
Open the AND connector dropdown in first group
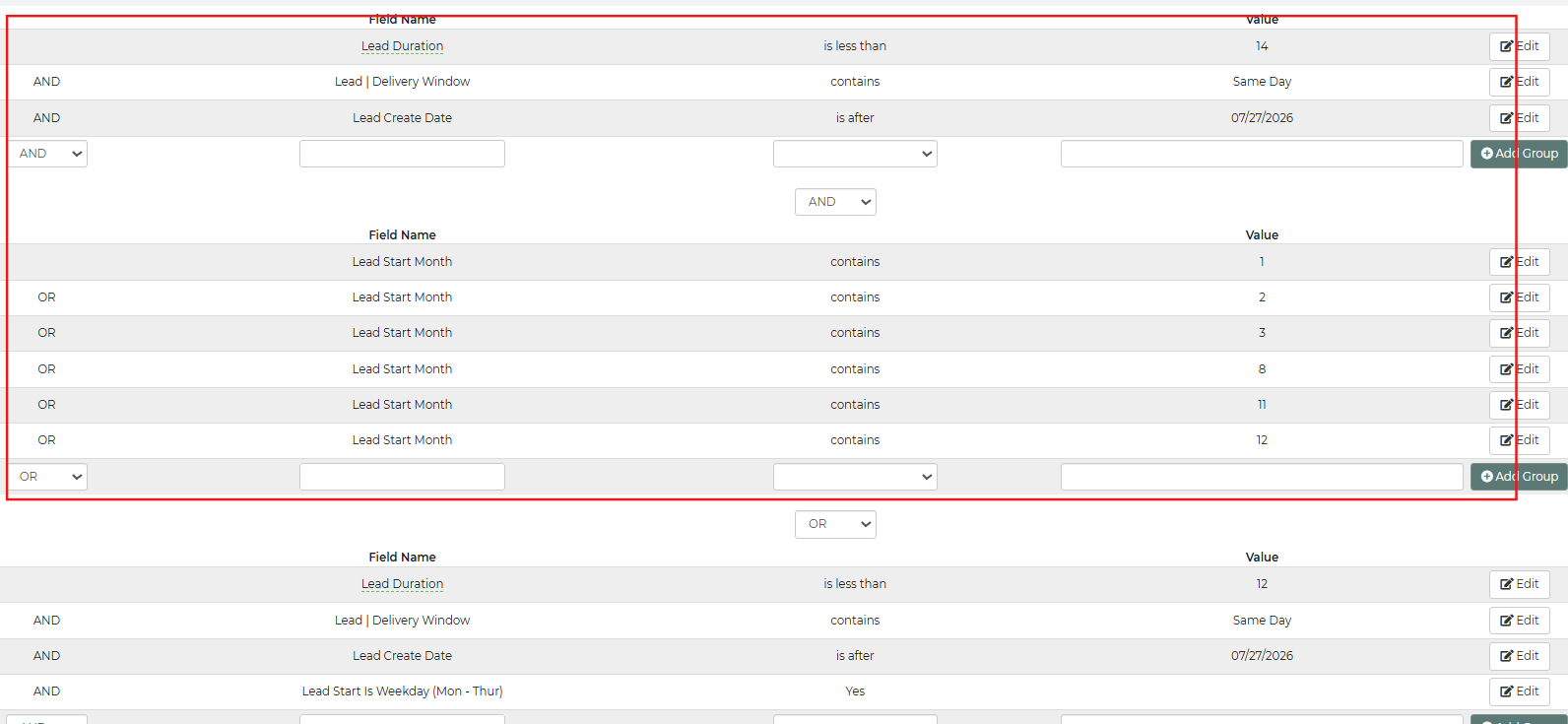point(48,154)
